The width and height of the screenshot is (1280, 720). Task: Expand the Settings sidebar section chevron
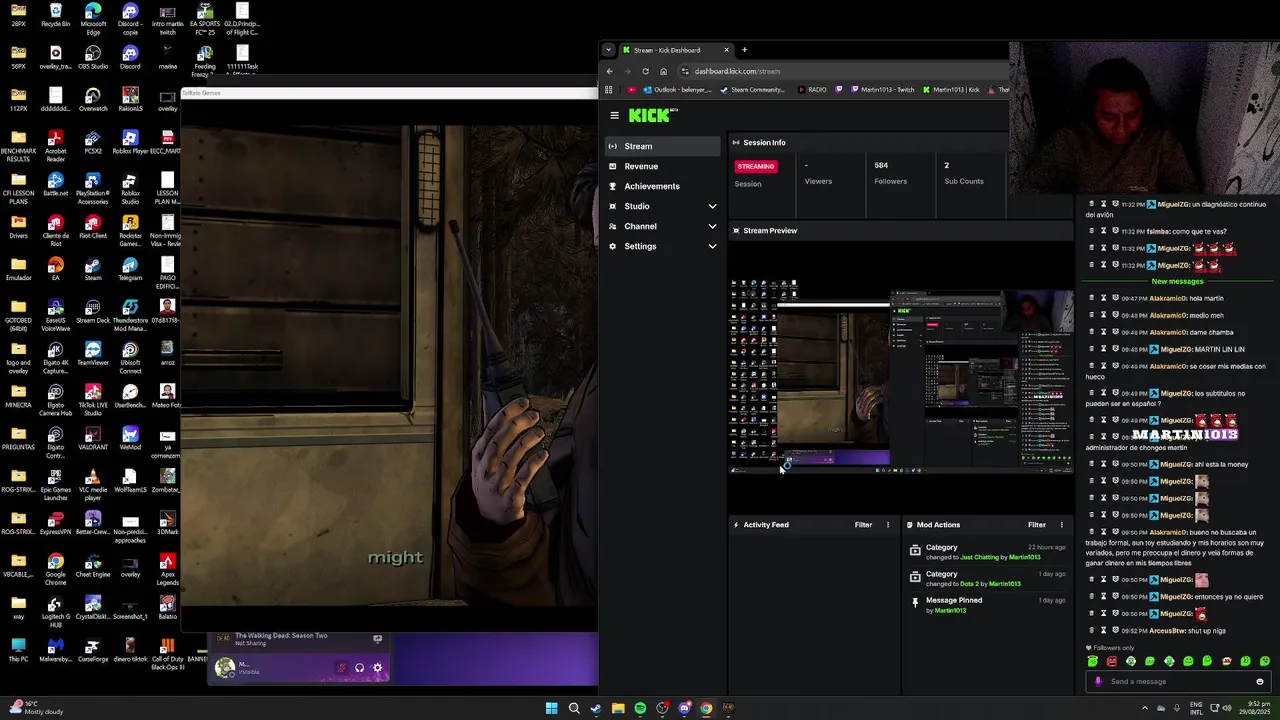click(x=712, y=246)
